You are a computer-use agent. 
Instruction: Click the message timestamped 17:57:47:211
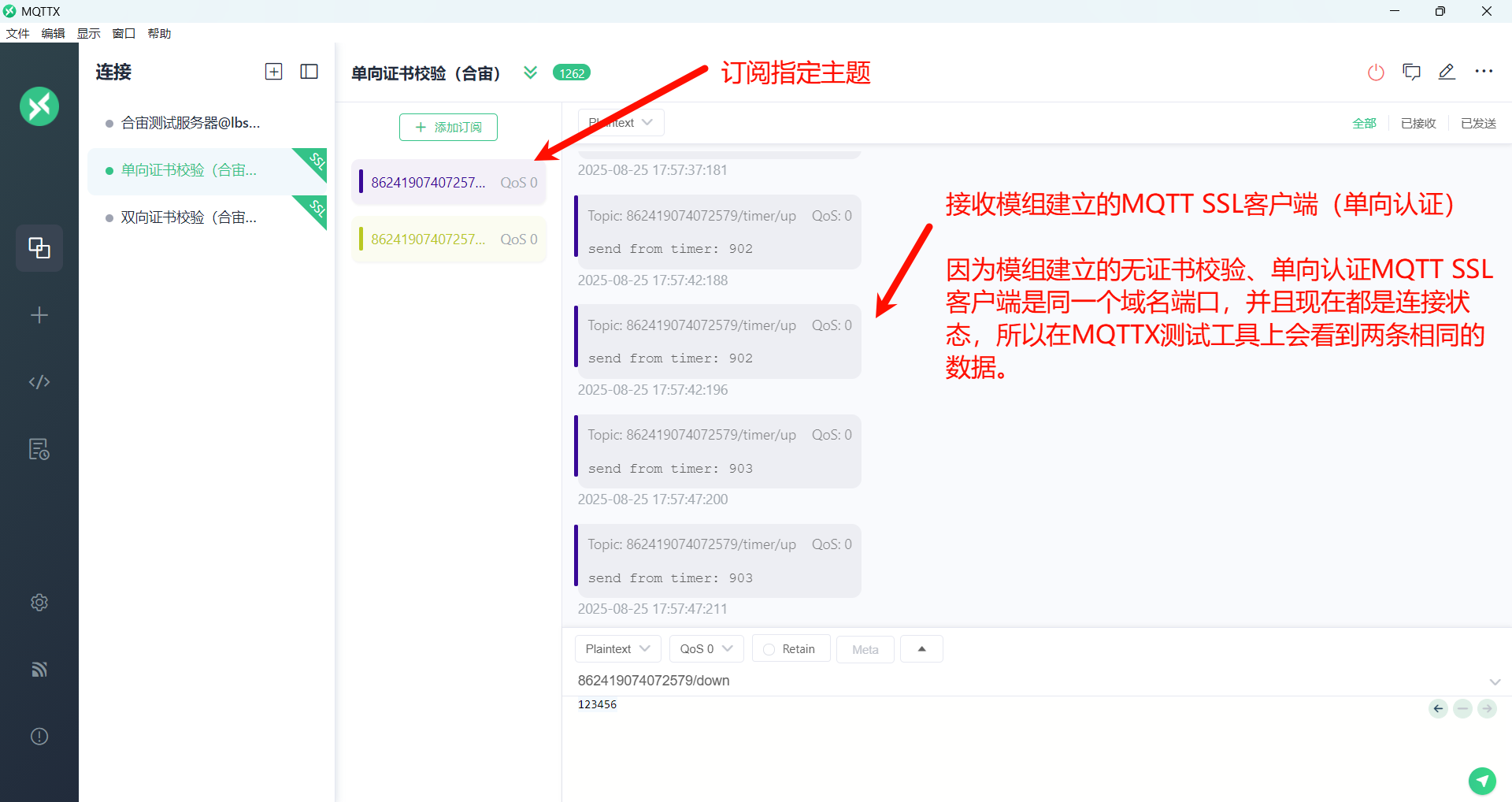coord(717,561)
